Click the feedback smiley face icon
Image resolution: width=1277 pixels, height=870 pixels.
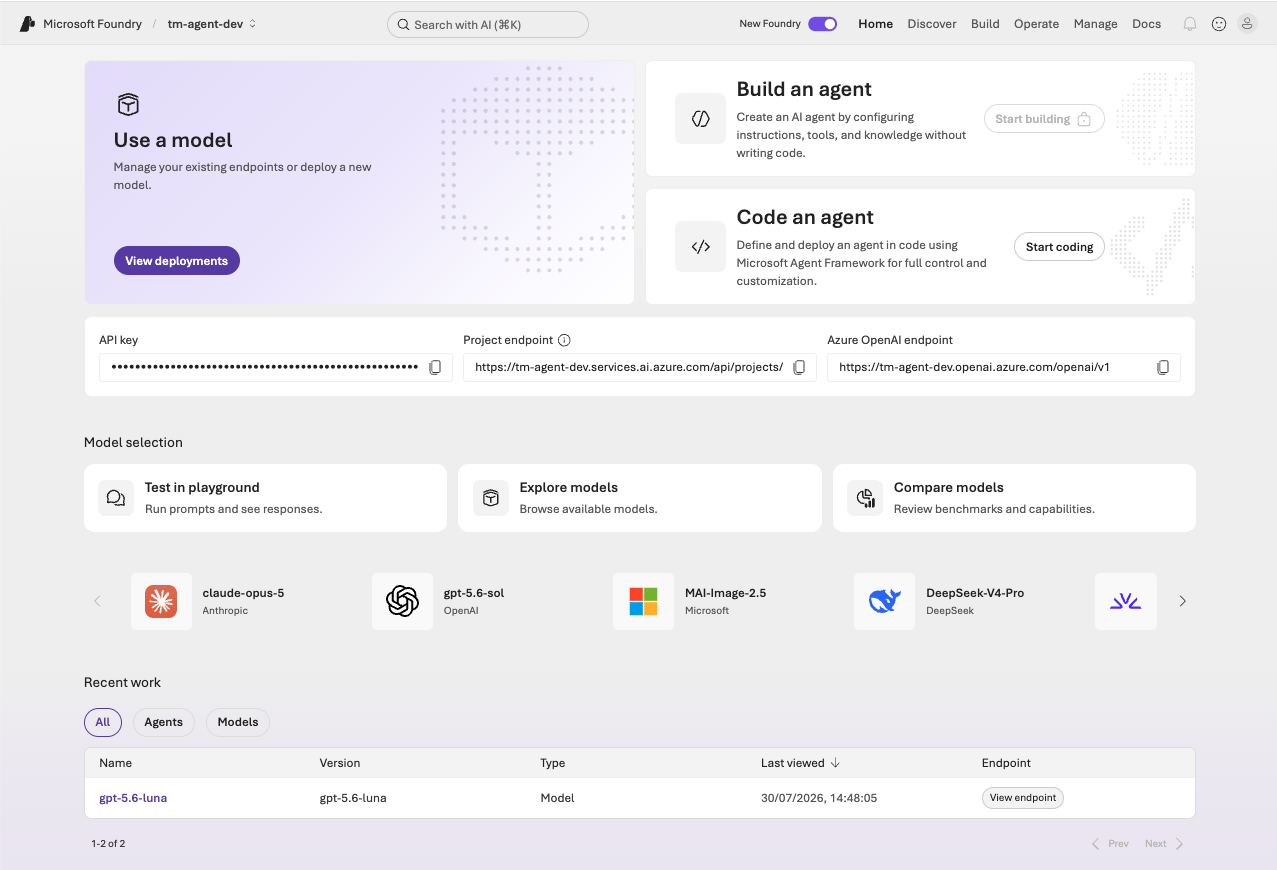pos(1219,24)
